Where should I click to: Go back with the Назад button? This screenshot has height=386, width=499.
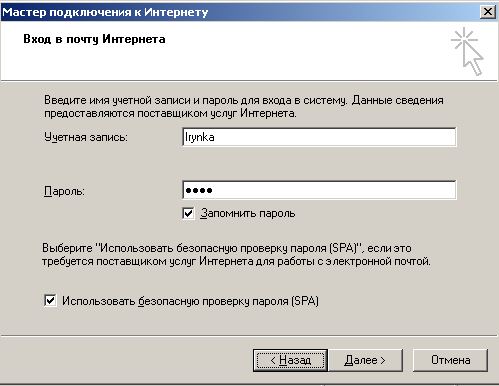tap(290, 360)
